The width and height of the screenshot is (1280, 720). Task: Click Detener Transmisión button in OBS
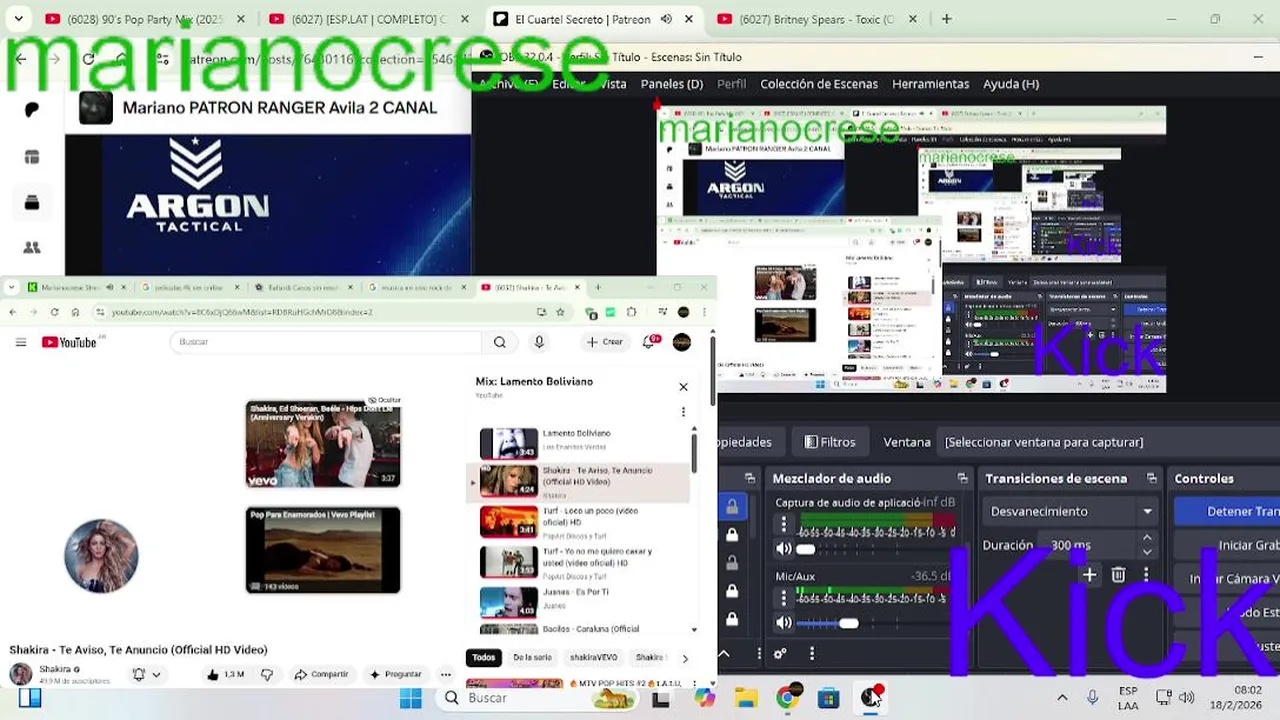(x=1227, y=511)
